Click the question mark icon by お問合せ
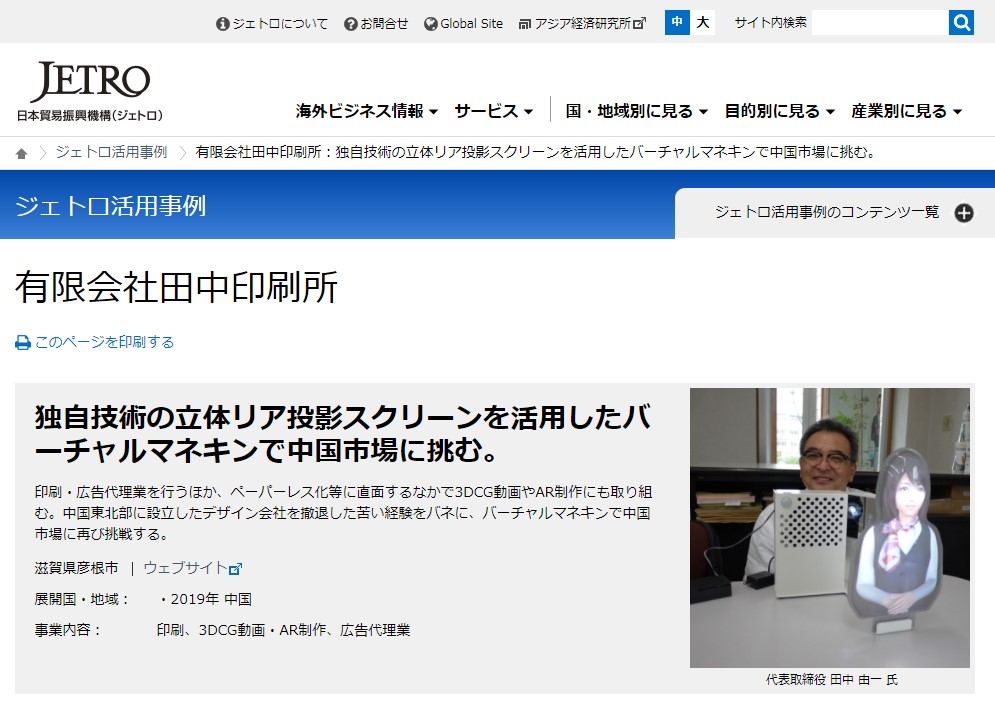The width and height of the screenshot is (995, 714). click(350, 24)
